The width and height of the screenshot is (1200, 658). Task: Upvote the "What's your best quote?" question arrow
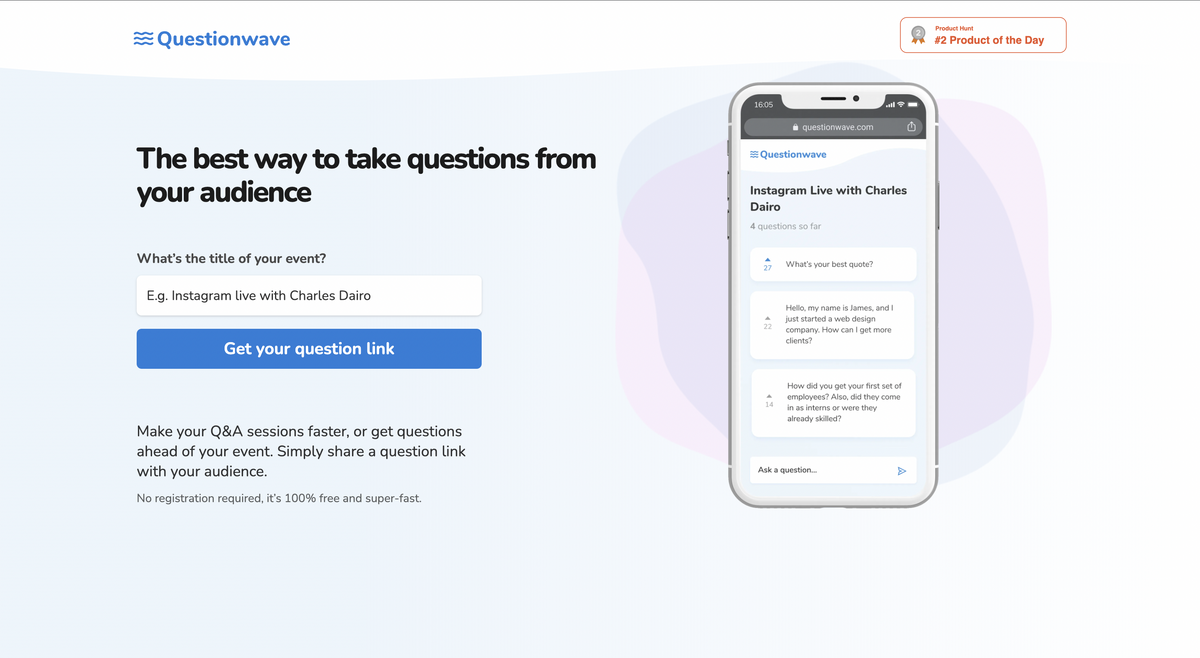[x=767, y=259]
